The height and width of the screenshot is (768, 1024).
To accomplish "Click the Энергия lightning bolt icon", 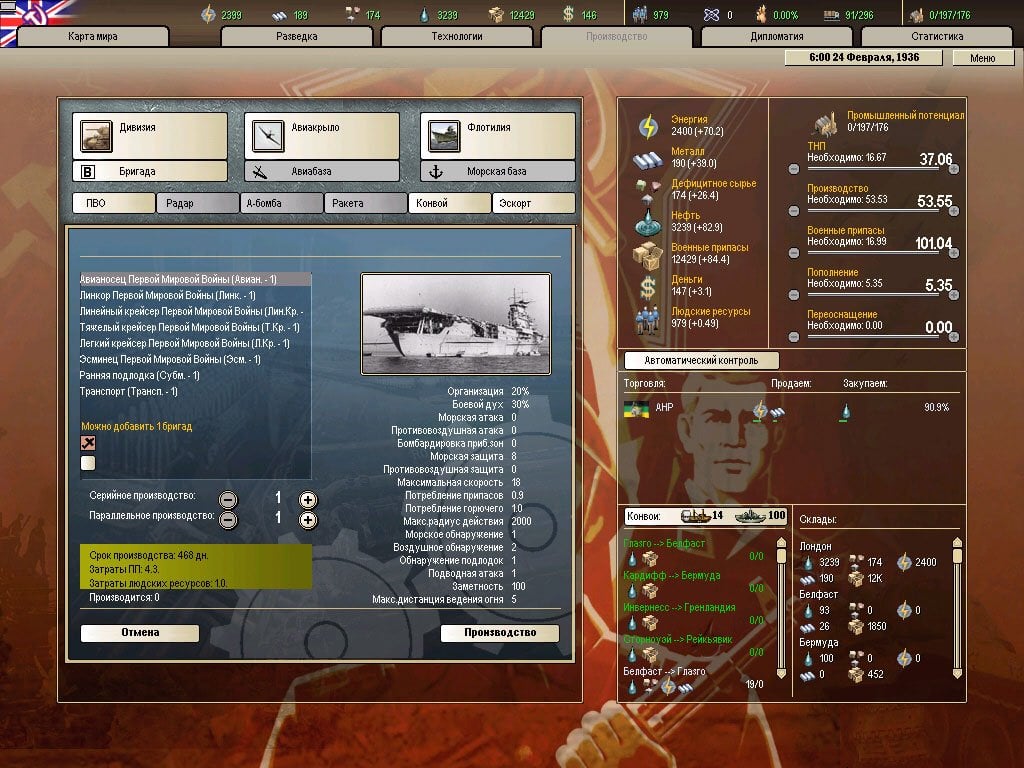I will click(648, 125).
